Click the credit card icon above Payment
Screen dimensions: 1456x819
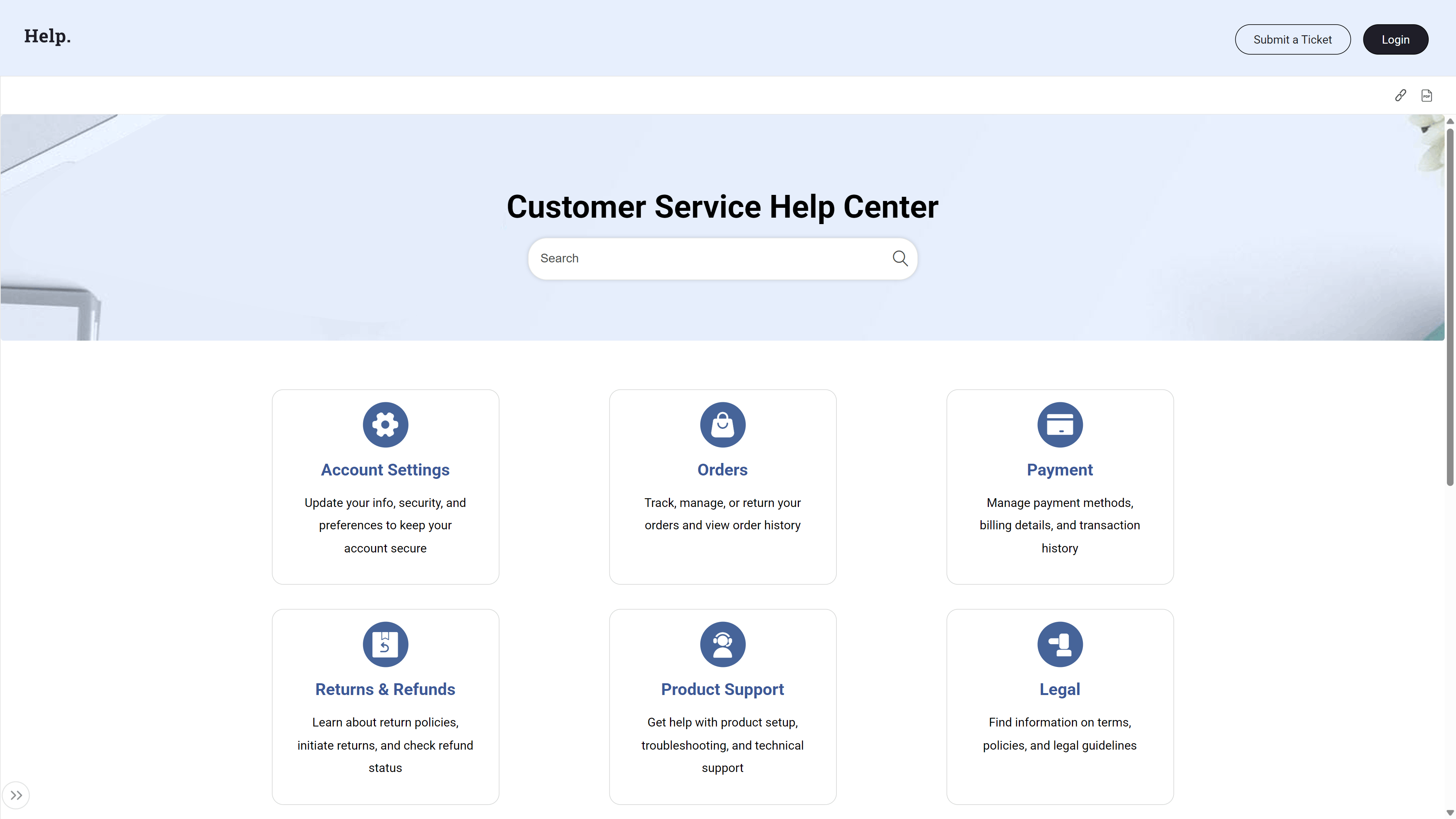pos(1060,425)
